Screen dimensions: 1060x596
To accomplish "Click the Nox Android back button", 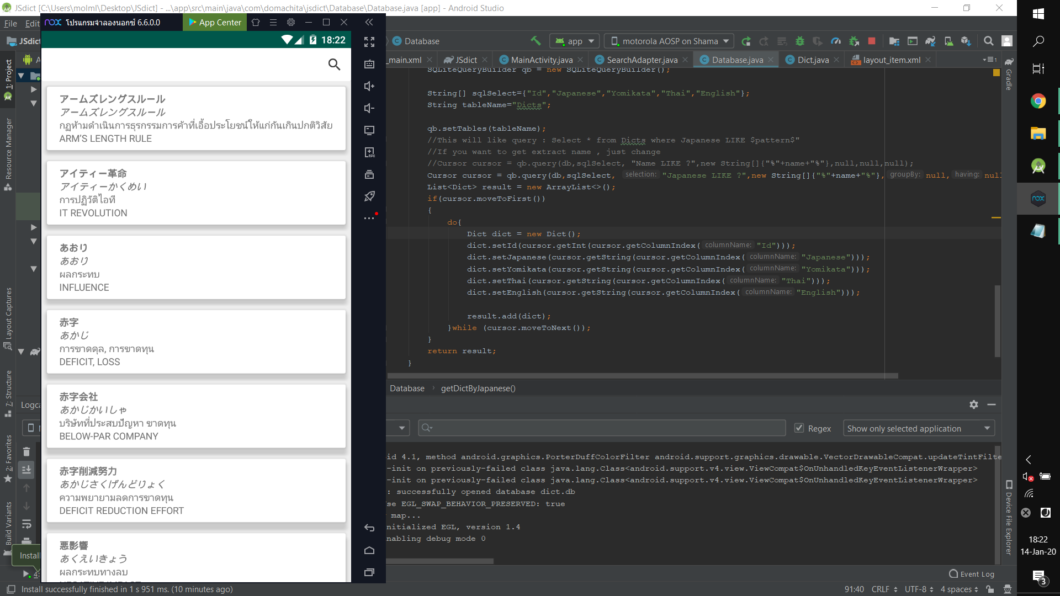I will point(369,528).
